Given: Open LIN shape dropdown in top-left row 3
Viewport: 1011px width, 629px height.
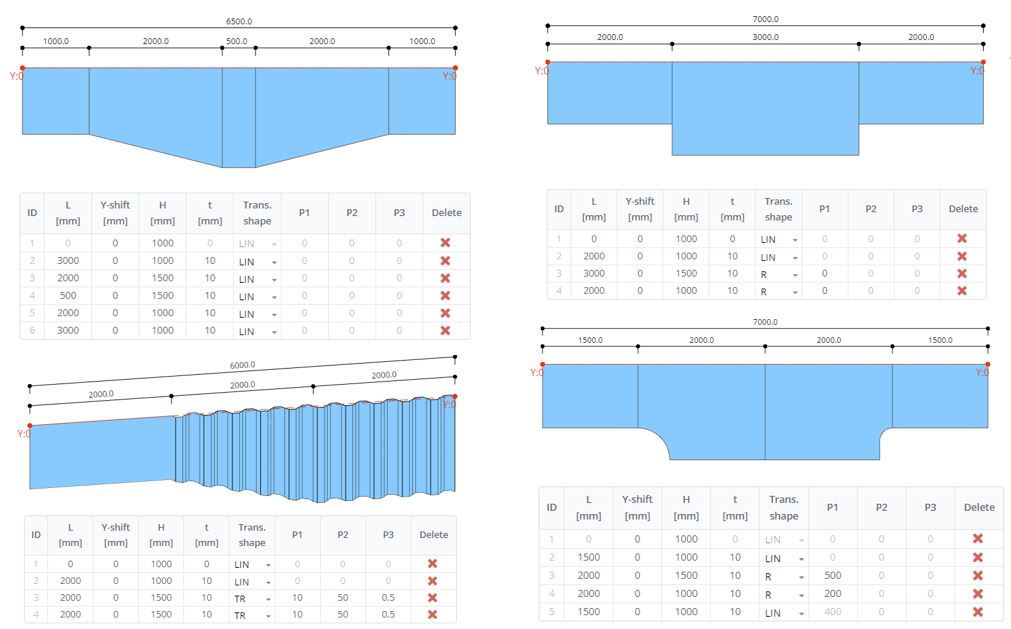Looking at the screenshot, I should pos(257,279).
